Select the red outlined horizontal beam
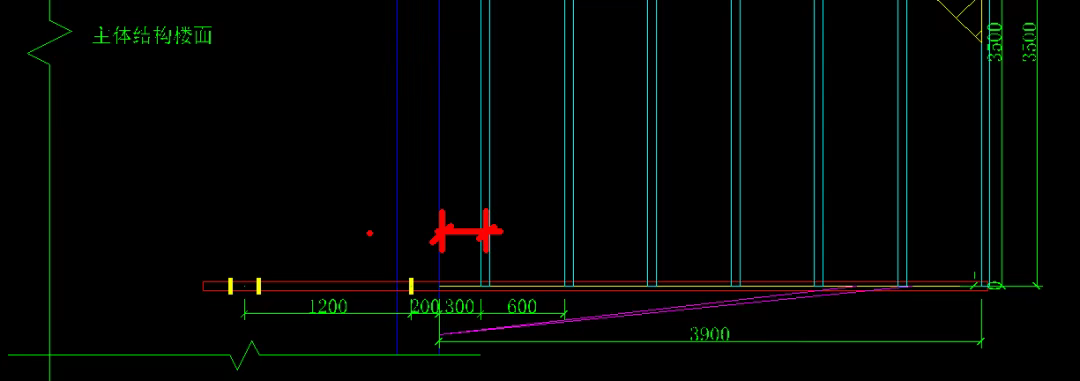1080x381 pixels. click(x=596, y=286)
